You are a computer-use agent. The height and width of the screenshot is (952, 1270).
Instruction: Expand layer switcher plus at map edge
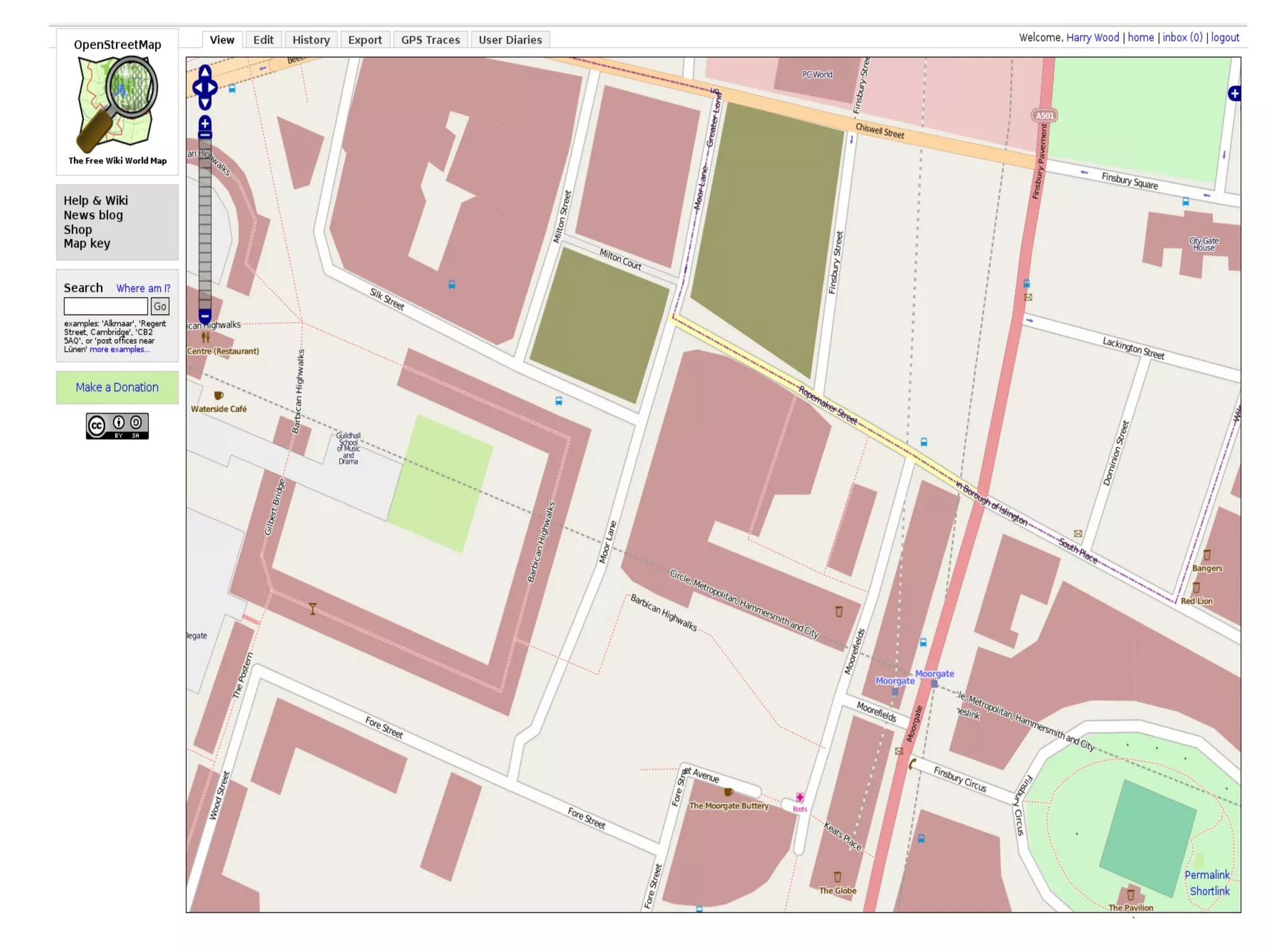click(1234, 94)
